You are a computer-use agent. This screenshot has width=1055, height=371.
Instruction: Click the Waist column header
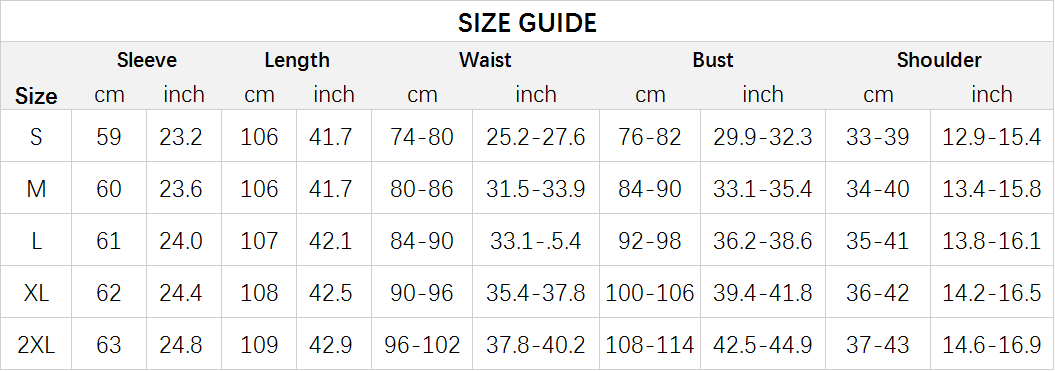point(485,60)
